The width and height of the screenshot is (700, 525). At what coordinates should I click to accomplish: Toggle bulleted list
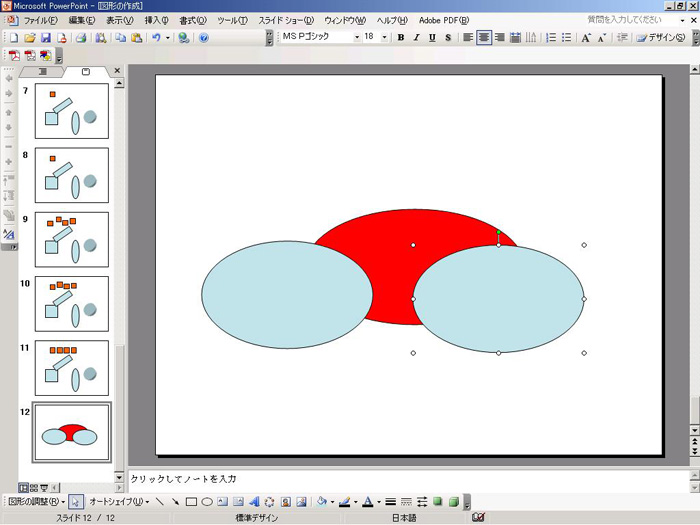click(567, 38)
